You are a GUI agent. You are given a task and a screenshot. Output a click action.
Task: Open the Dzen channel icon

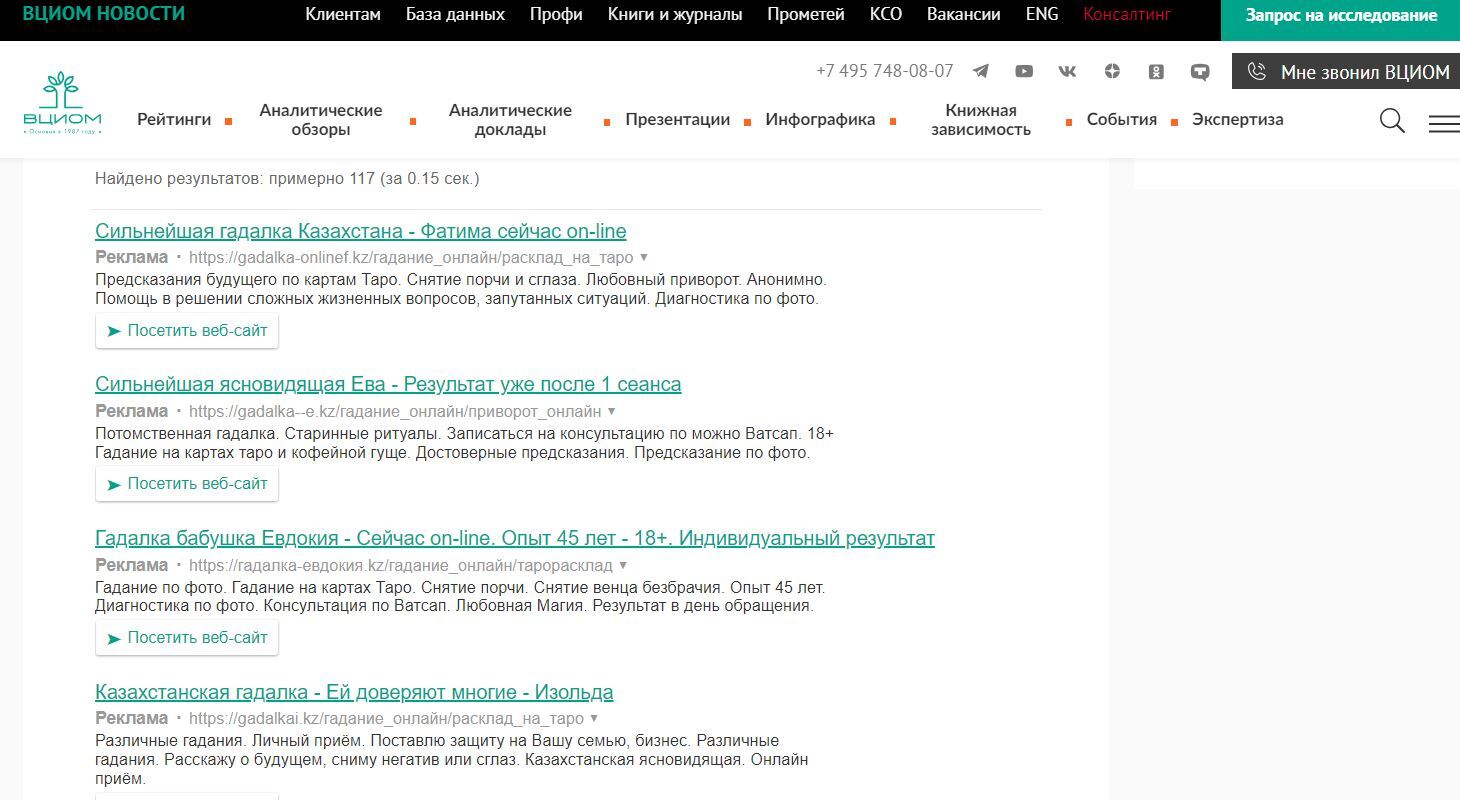[x=1112, y=71]
